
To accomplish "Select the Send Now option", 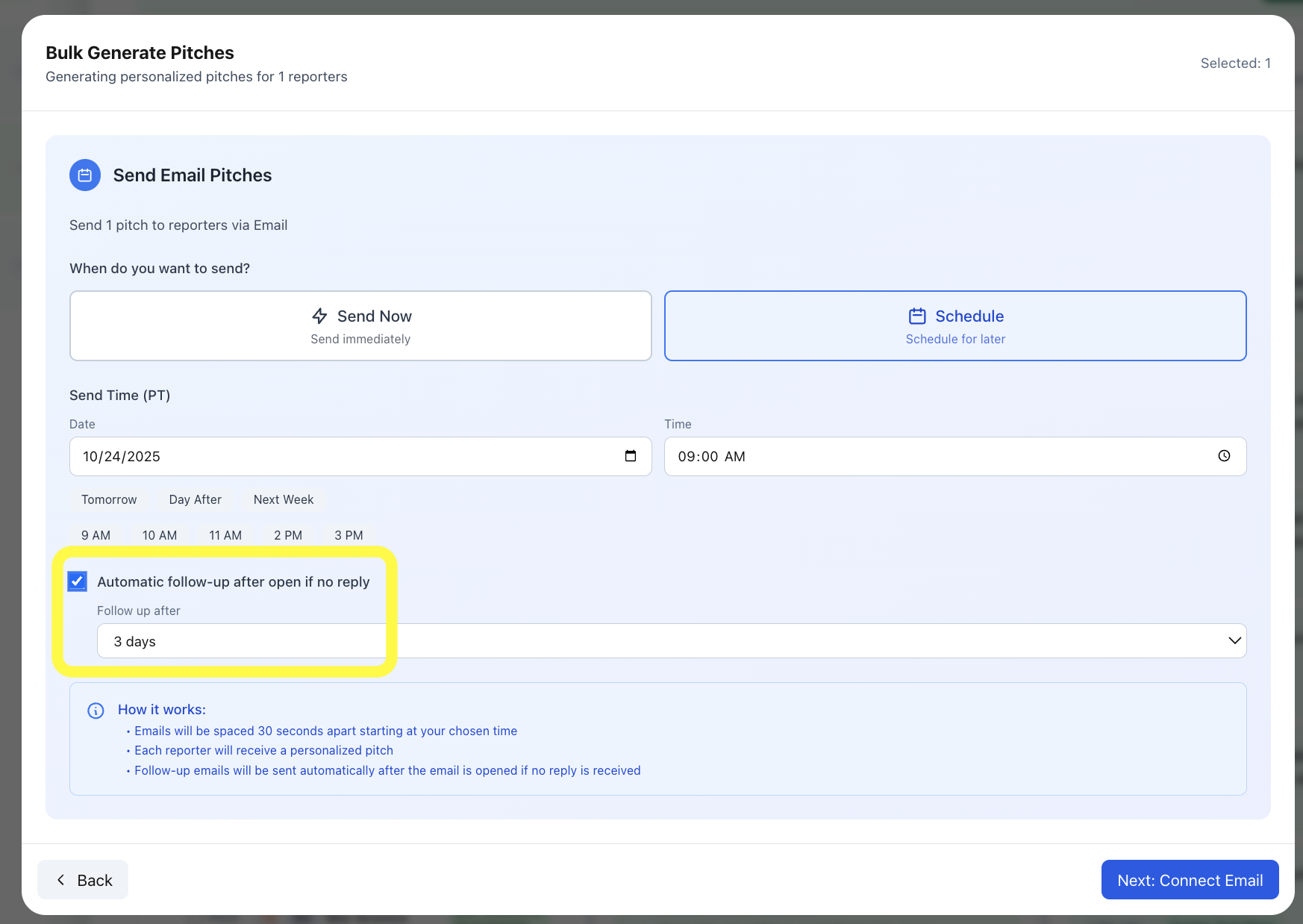I will coord(360,325).
